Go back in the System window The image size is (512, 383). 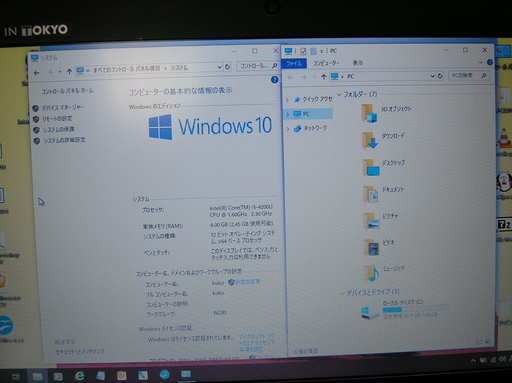pyautogui.click(x=37, y=72)
